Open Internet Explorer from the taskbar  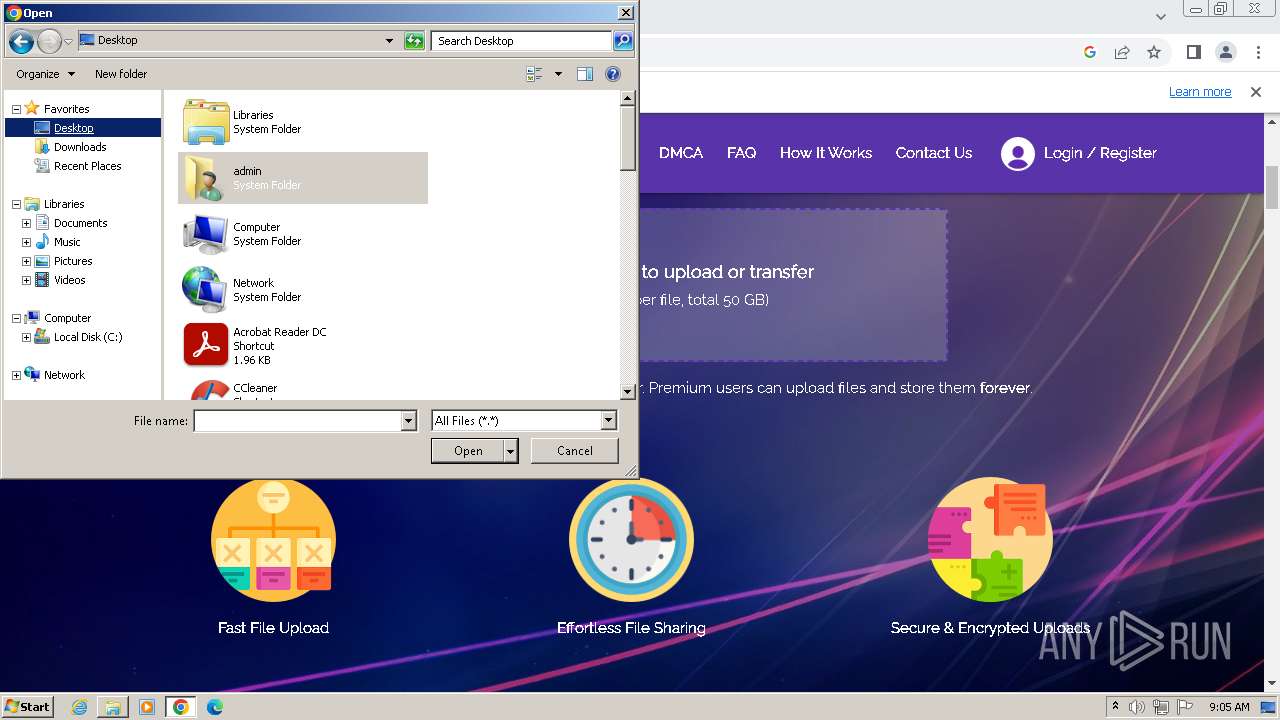[x=79, y=707]
